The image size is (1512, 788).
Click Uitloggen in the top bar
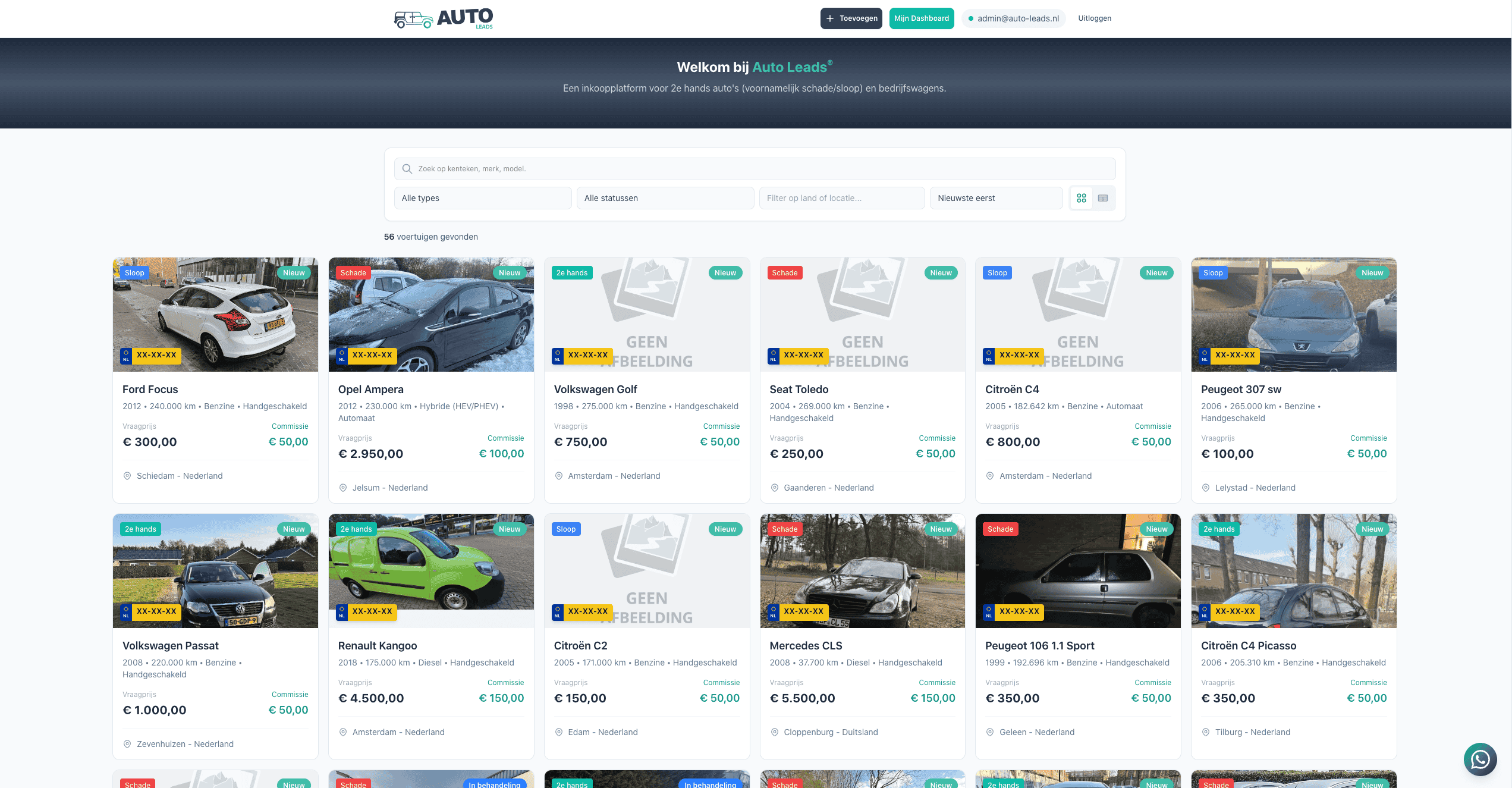(1095, 18)
